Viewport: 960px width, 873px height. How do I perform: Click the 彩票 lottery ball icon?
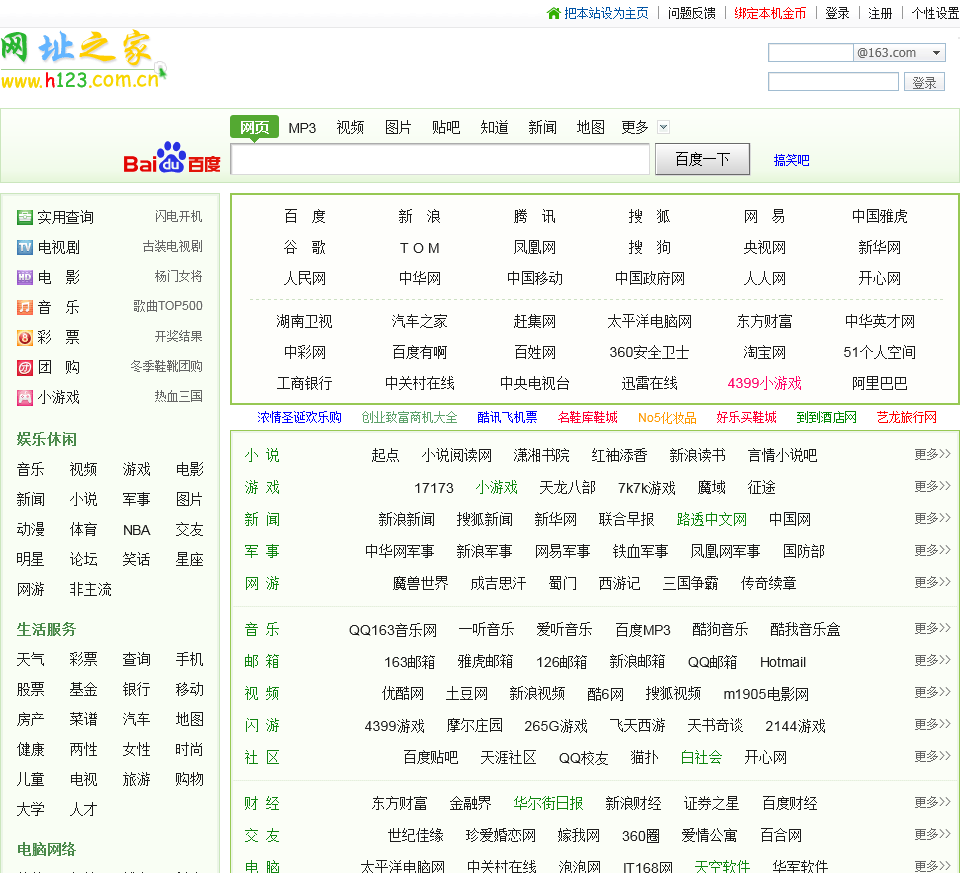(x=25, y=337)
